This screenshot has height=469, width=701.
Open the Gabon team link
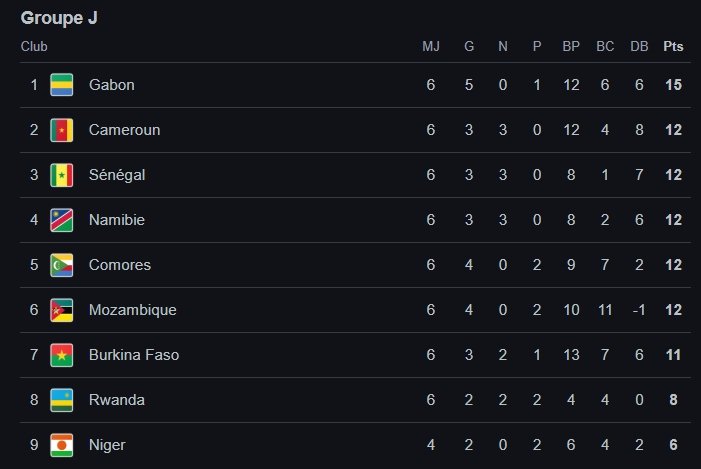click(x=111, y=85)
